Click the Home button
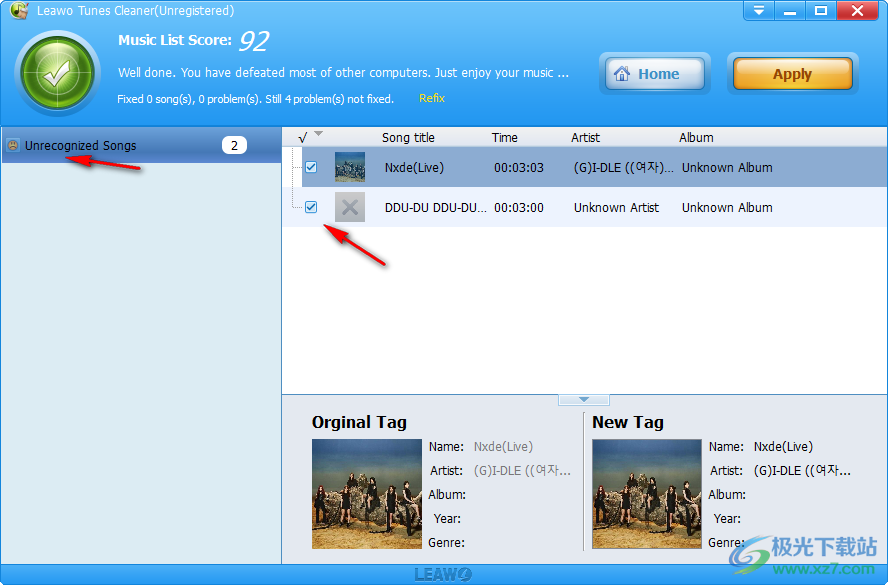The height and width of the screenshot is (585, 888). click(654, 74)
